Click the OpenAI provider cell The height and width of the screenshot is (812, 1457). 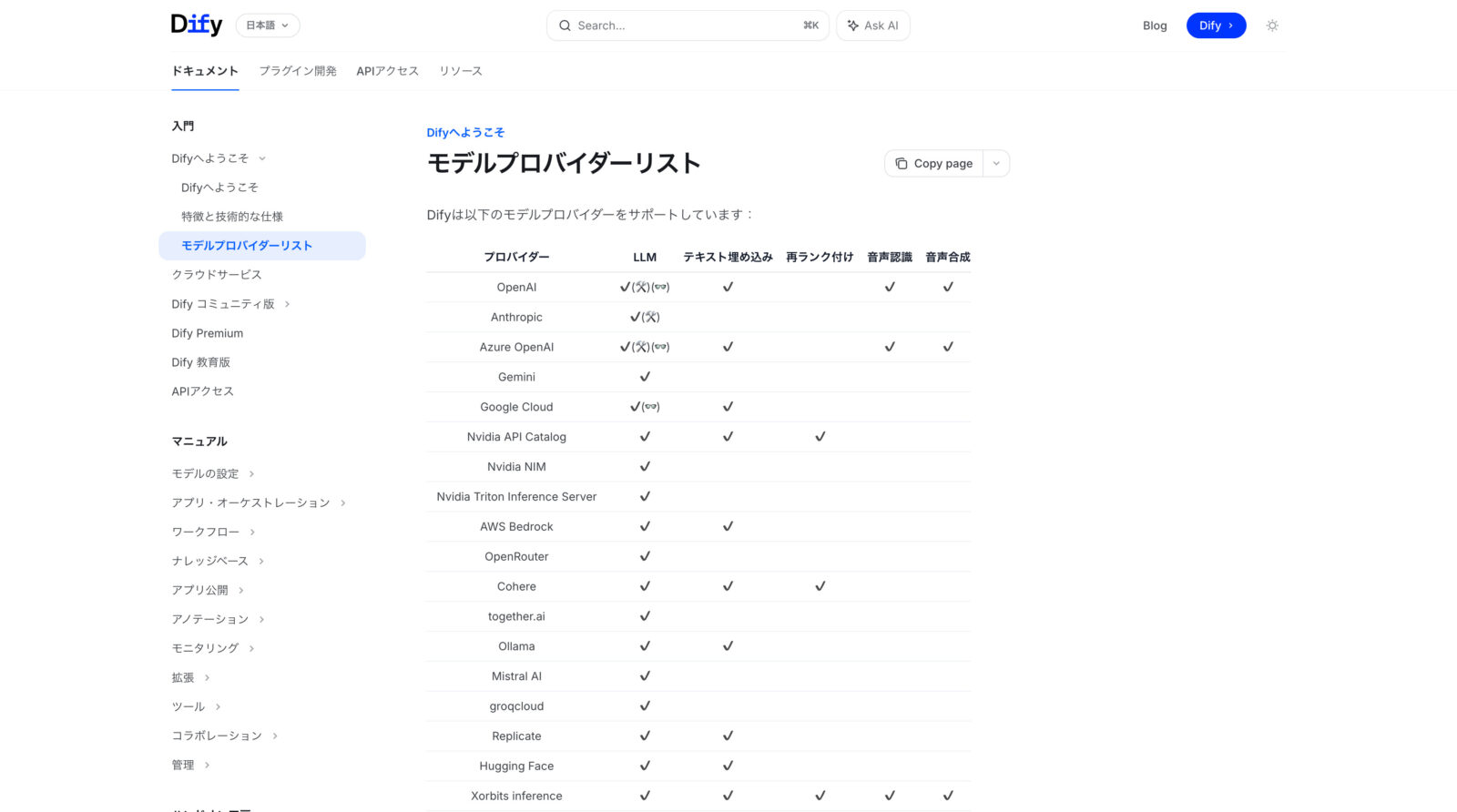(x=516, y=287)
